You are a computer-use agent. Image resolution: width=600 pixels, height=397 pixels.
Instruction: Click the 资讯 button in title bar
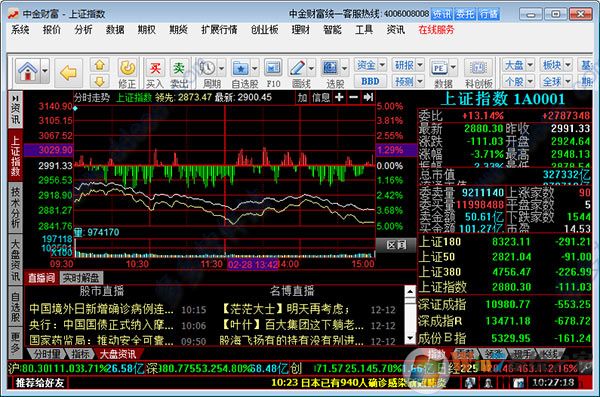pyautogui.click(x=442, y=14)
